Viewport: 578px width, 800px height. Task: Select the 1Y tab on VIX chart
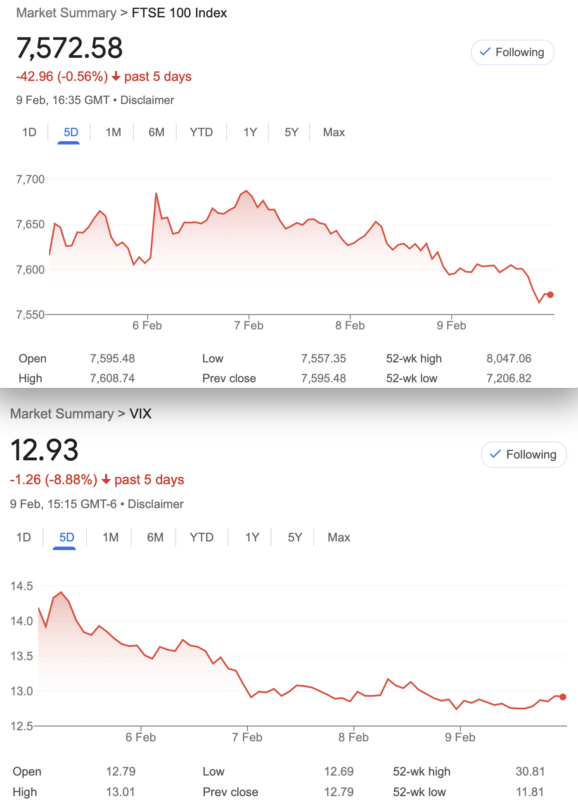click(x=252, y=537)
